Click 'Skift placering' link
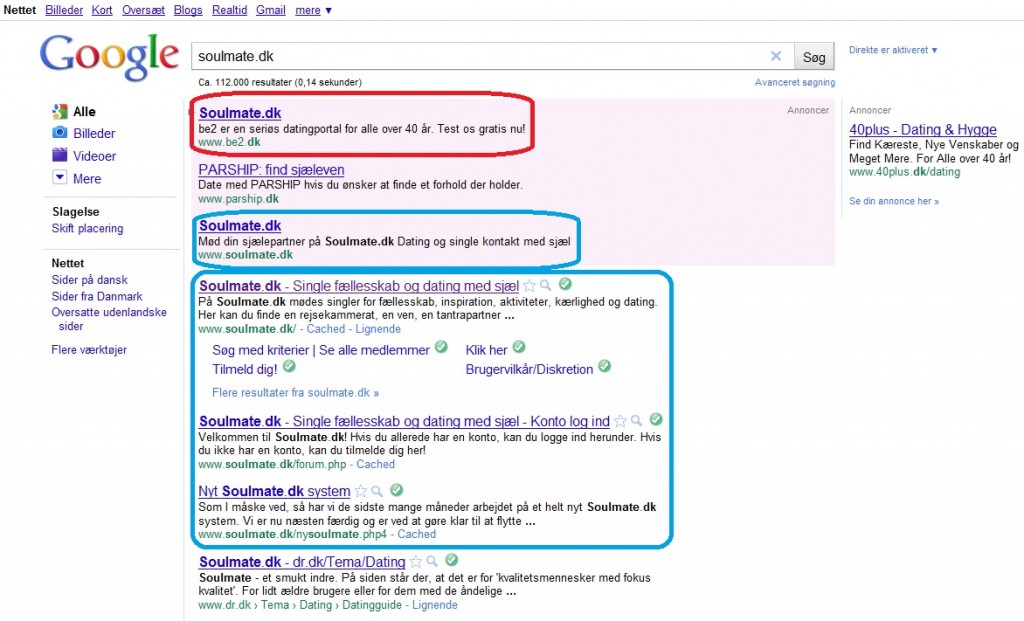 (88, 228)
